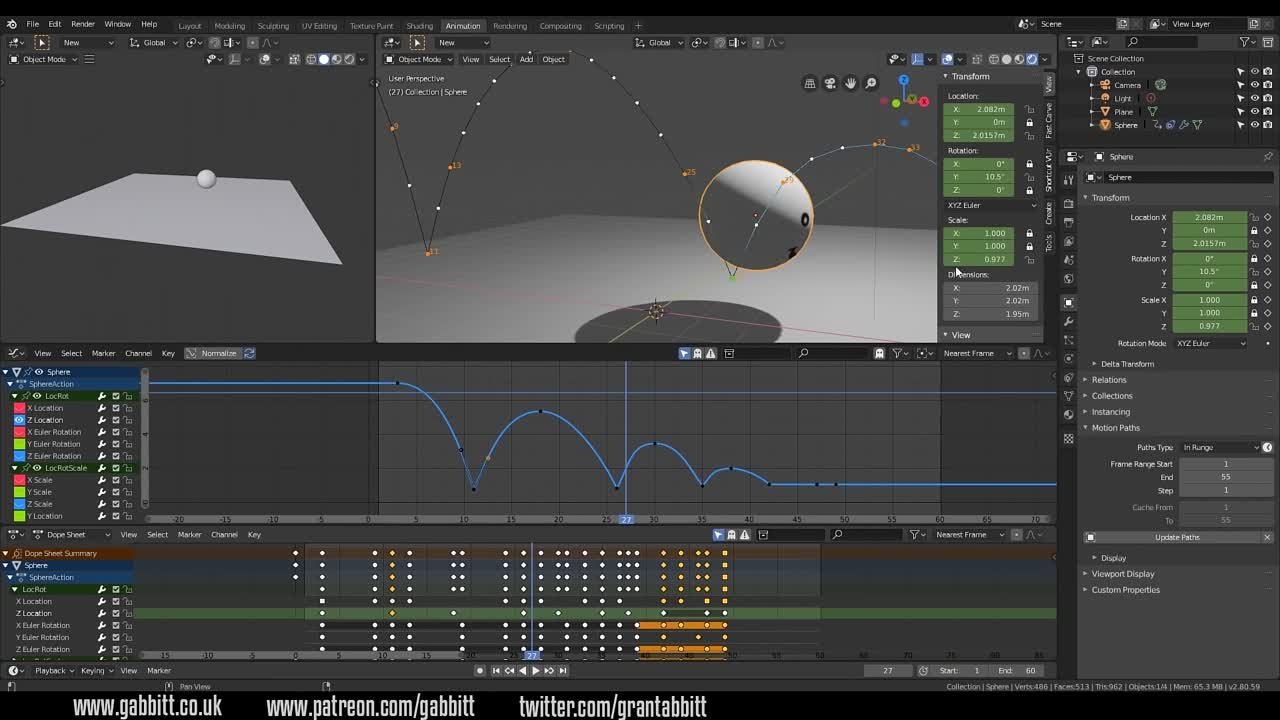Open the Render menu
Image resolution: width=1280 pixels, height=720 pixels.
pyautogui.click(x=83, y=24)
